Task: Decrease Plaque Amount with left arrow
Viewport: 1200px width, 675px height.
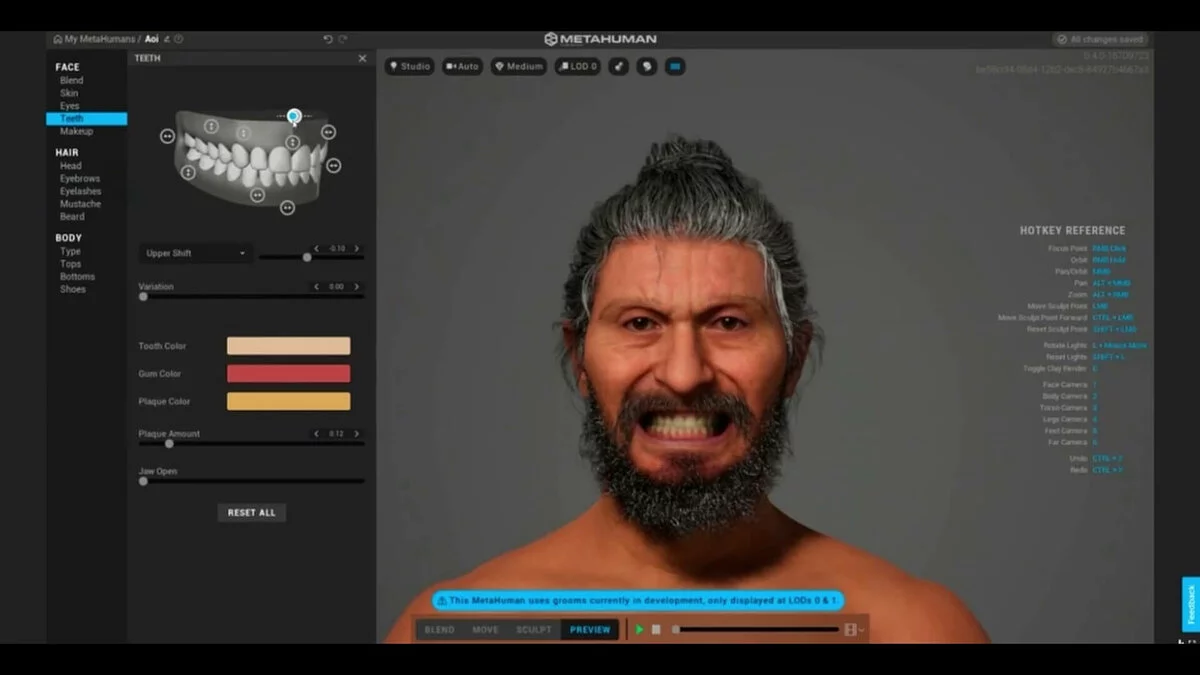Action: [x=317, y=433]
